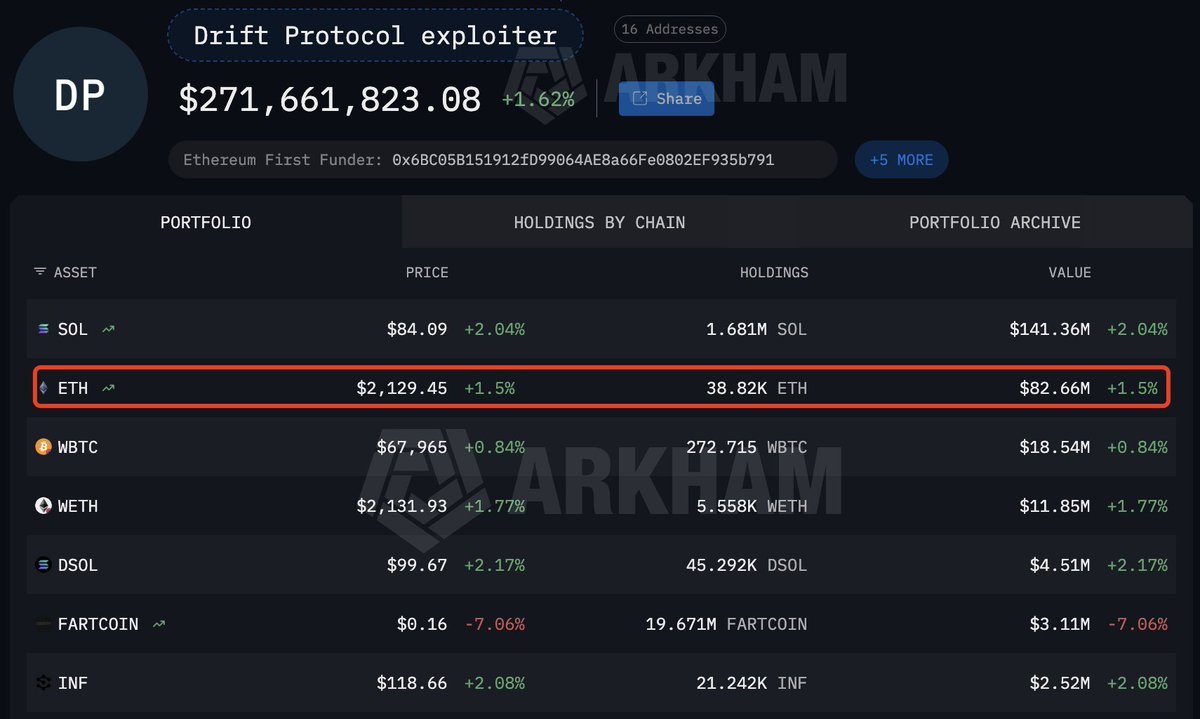The height and width of the screenshot is (719, 1200).
Task: Click the upward trend arrow beside SOL
Action: point(107,326)
